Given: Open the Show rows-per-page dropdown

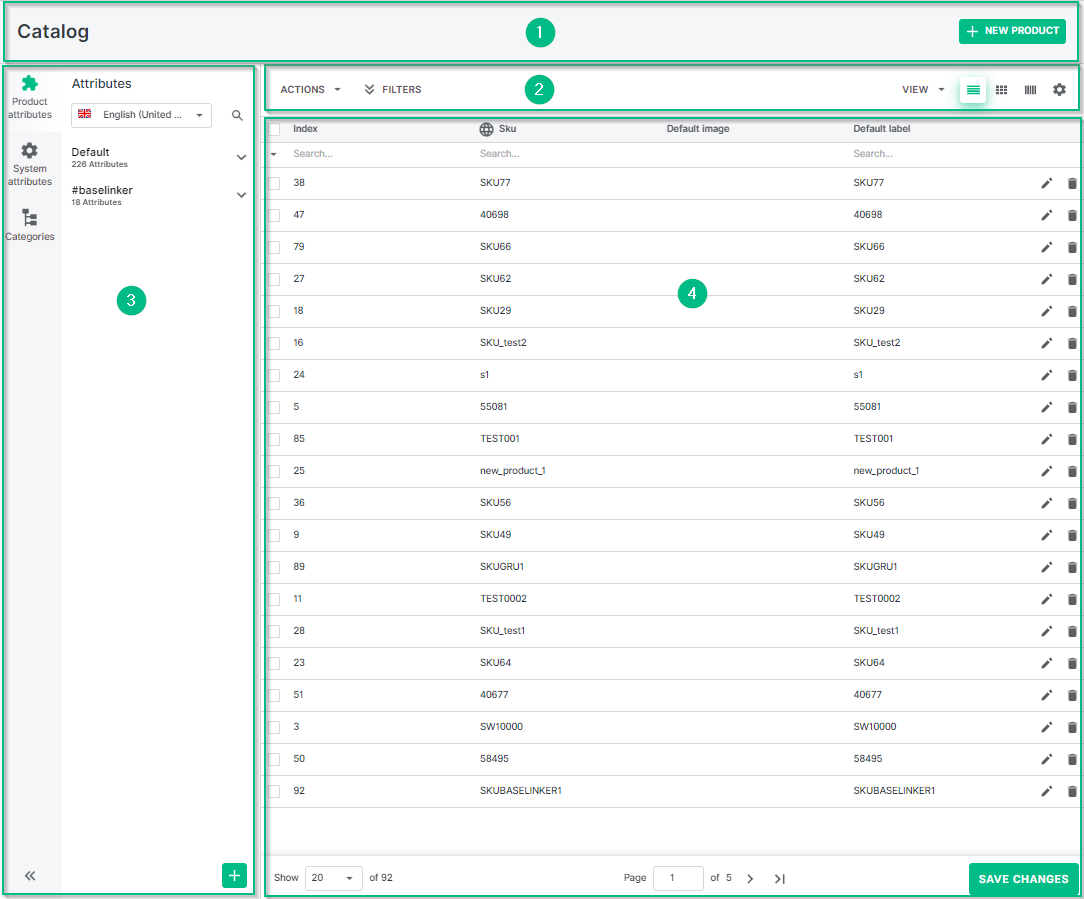Looking at the screenshot, I should [333, 878].
